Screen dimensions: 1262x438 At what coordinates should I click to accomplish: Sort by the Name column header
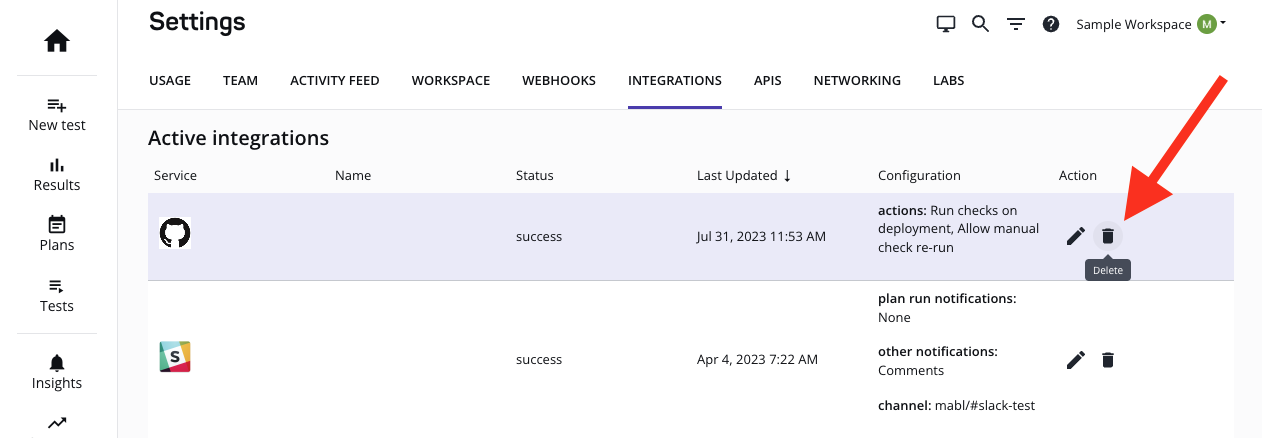(353, 175)
